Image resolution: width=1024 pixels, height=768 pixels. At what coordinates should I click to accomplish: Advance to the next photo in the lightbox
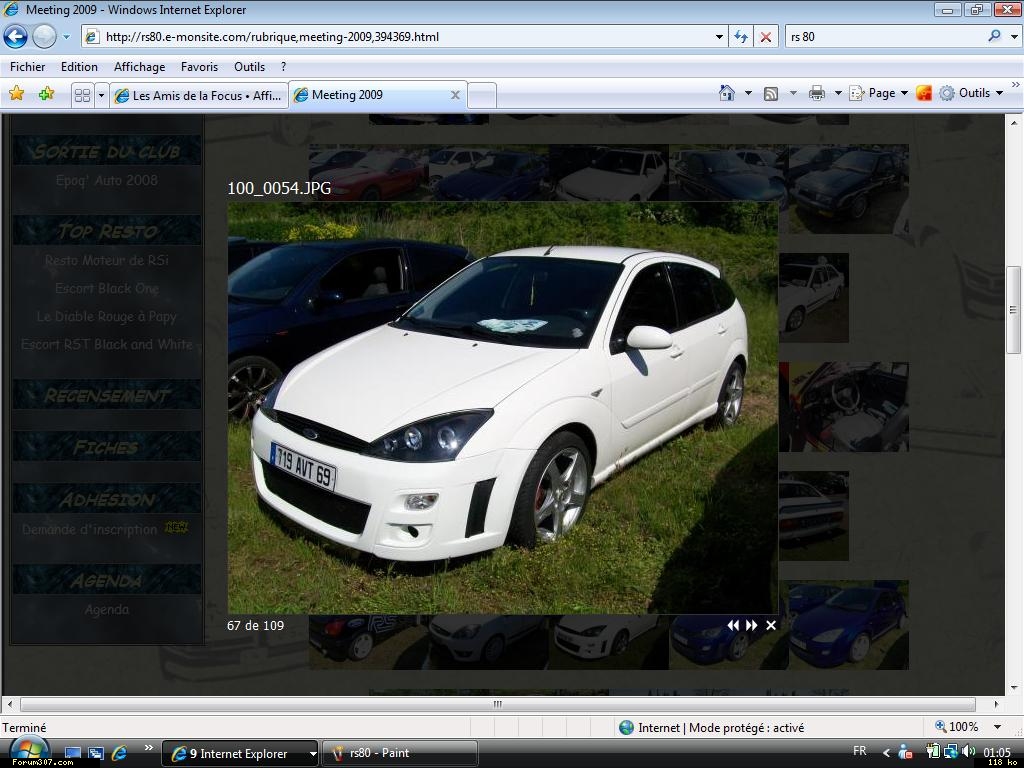751,625
